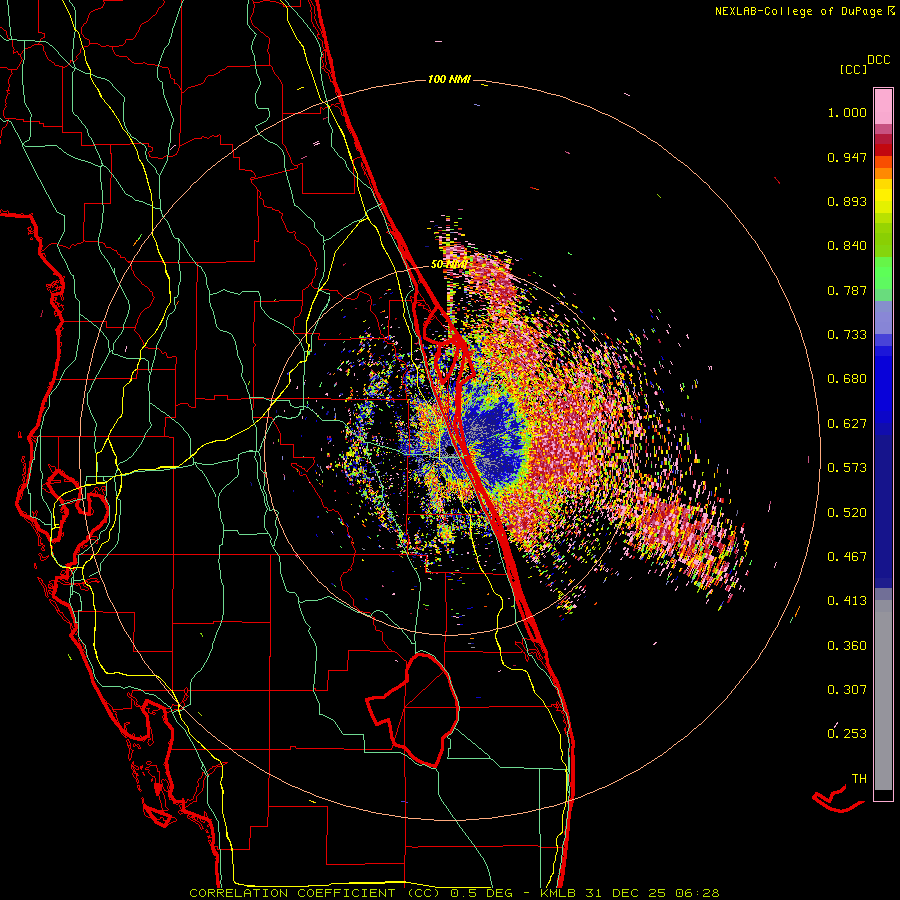The width and height of the screenshot is (900, 900).
Task: Select the 1.000 scale value
Action: [x=847, y=112]
